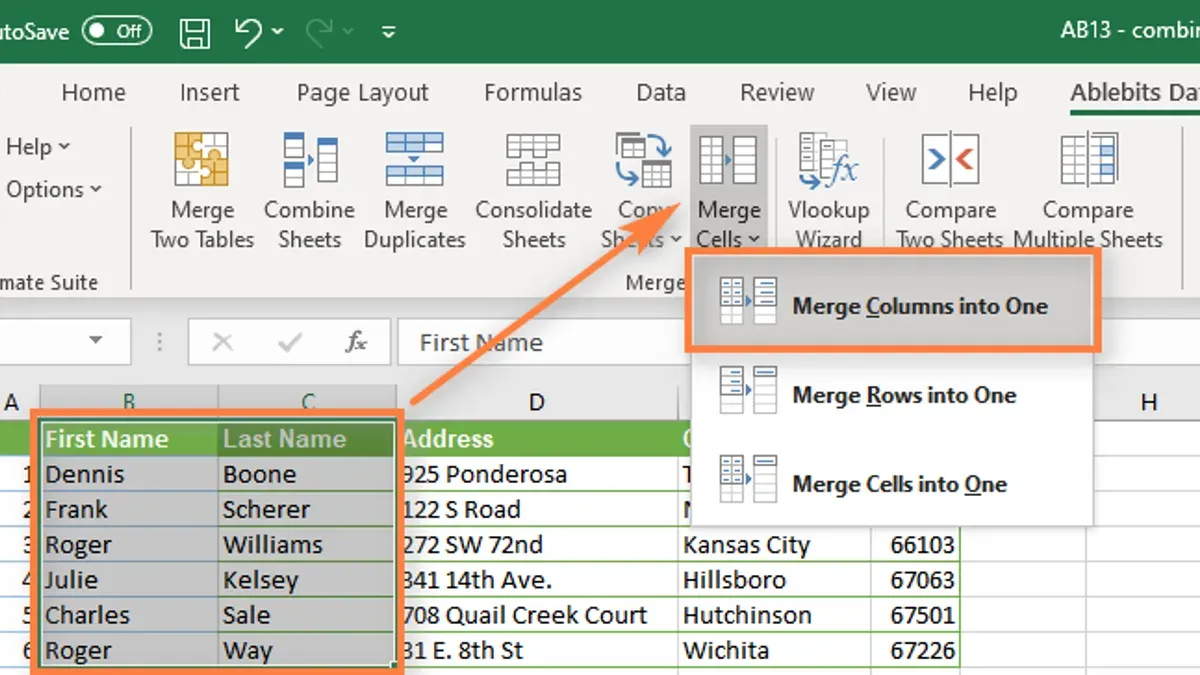
Task: Select the cell with zip 66103
Action: click(x=915, y=544)
